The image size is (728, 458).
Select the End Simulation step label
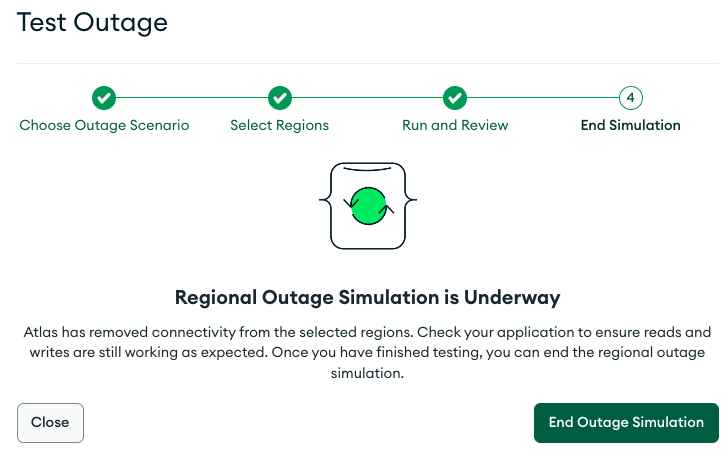(x=631, y=126)
